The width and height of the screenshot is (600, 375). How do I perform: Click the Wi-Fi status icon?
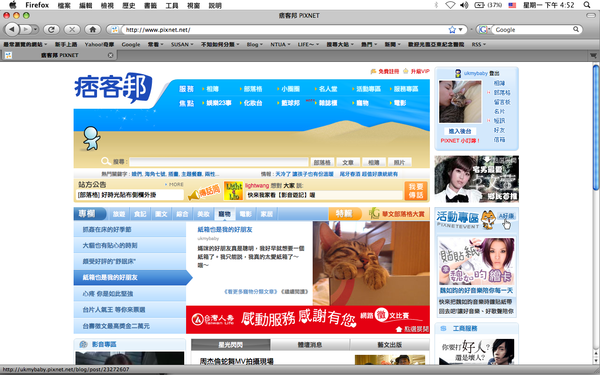450,5
